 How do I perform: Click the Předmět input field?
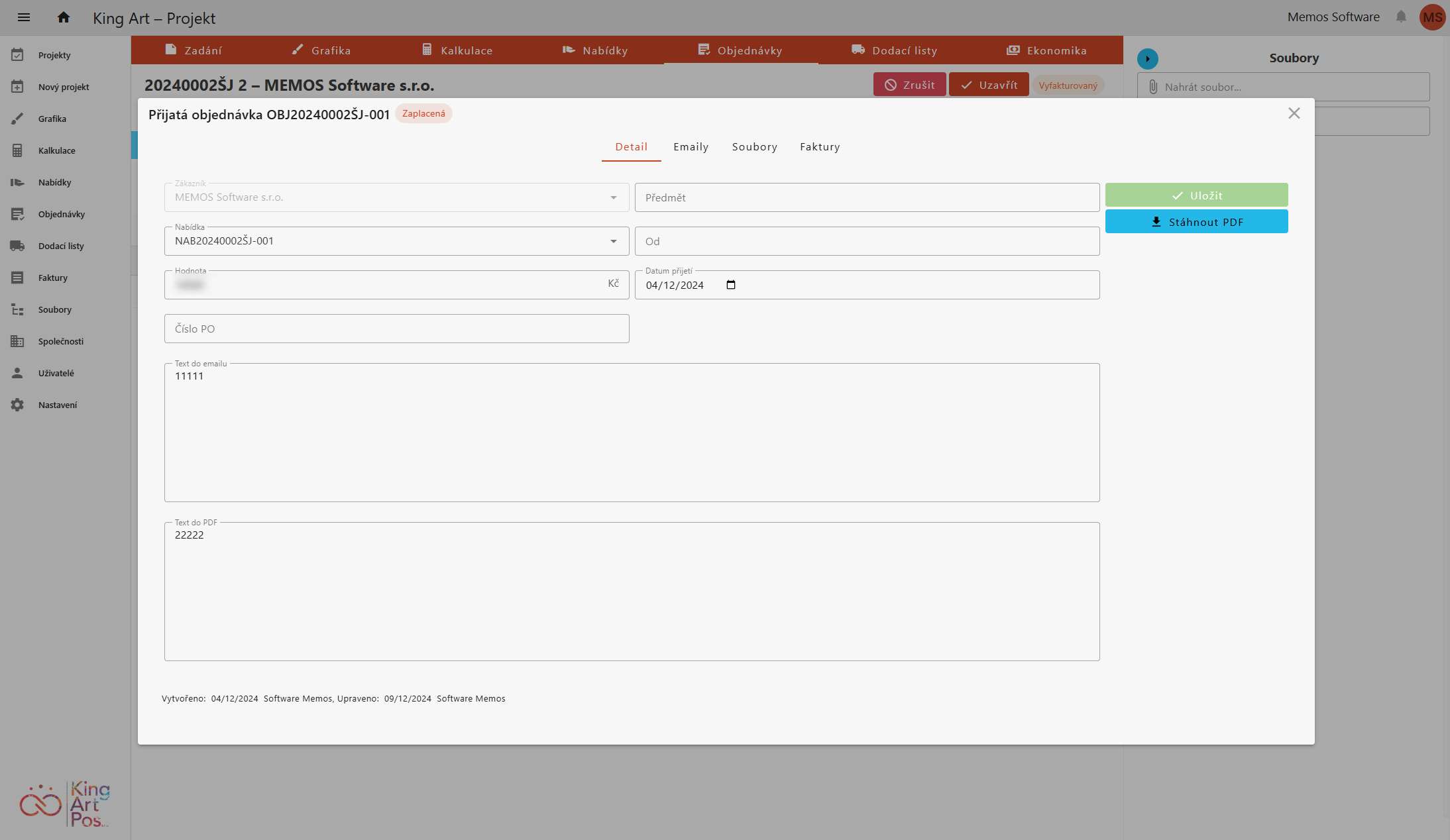867,197
